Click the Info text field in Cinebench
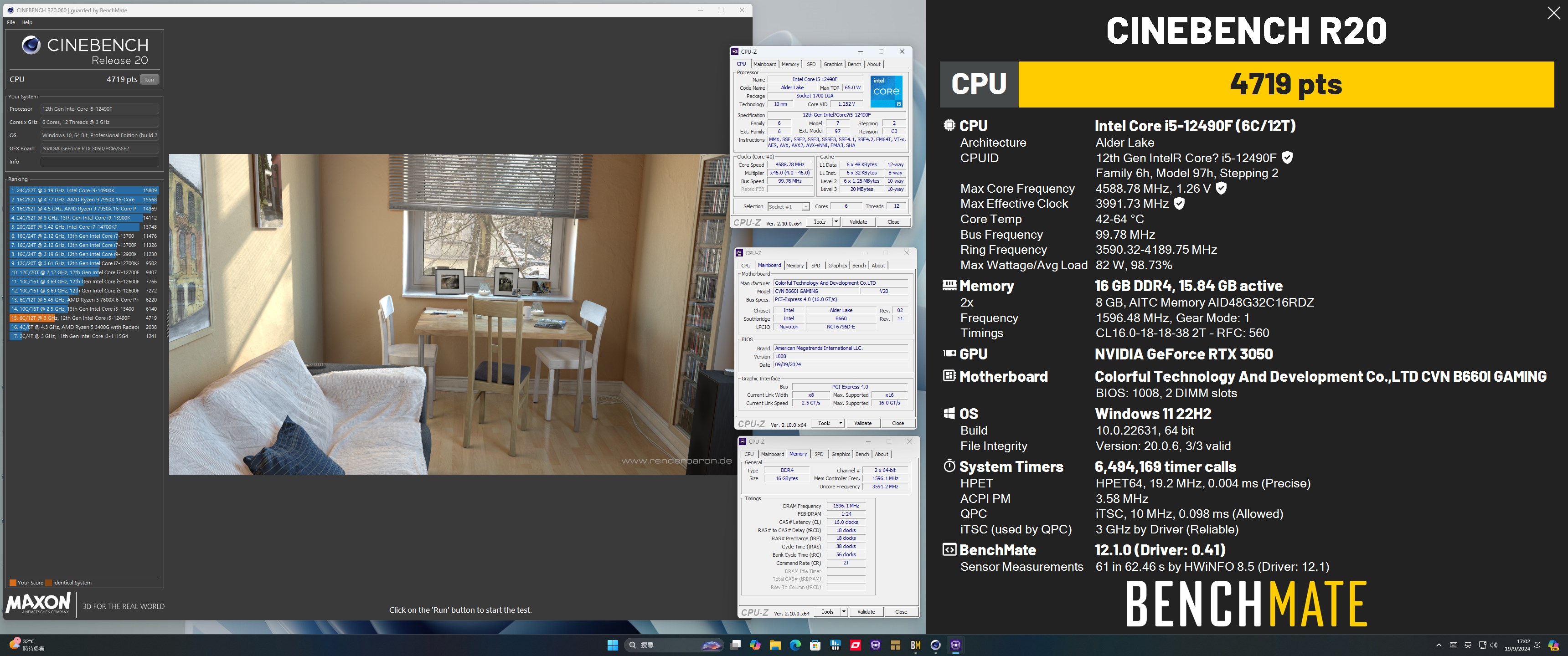The image size is (1568, 656). (x=99, y=161)
